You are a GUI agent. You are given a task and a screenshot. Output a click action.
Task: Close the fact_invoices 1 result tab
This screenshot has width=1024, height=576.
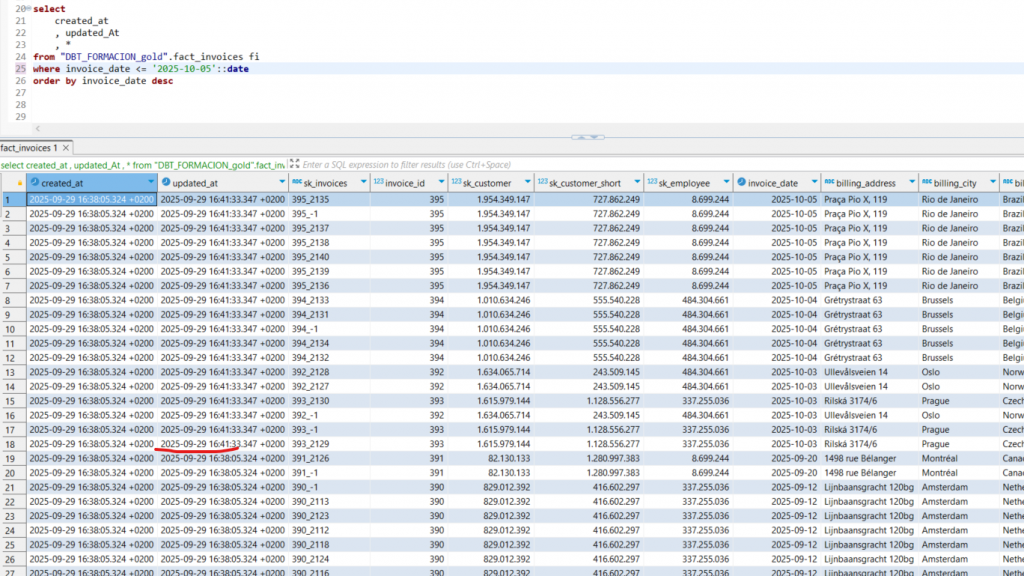(x=67, y=148)
